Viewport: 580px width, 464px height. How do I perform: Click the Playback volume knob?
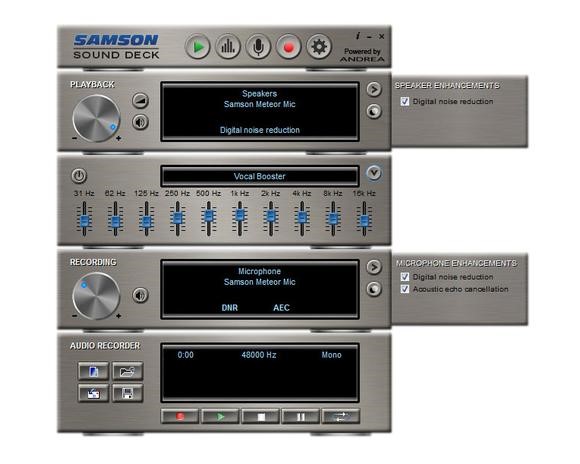tap(96, 118)
